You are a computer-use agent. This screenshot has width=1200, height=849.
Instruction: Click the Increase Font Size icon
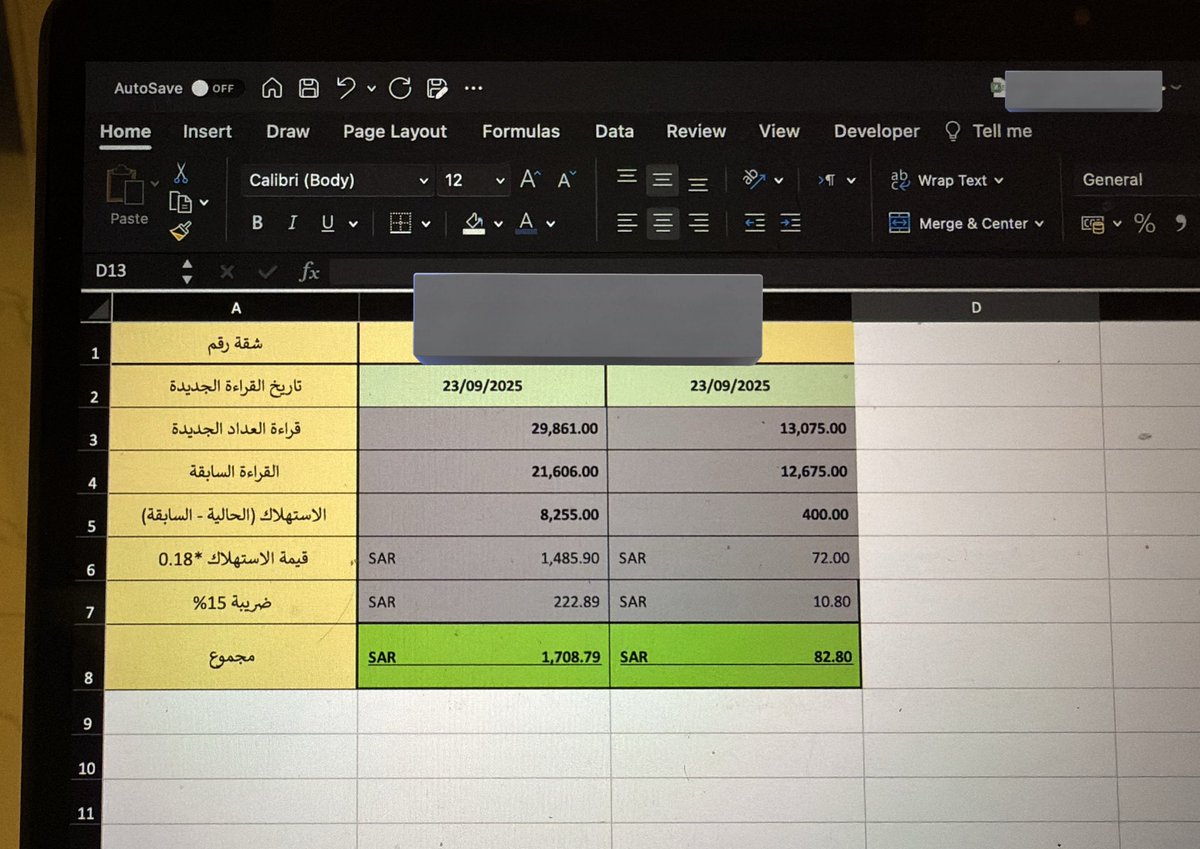(530, 180)
